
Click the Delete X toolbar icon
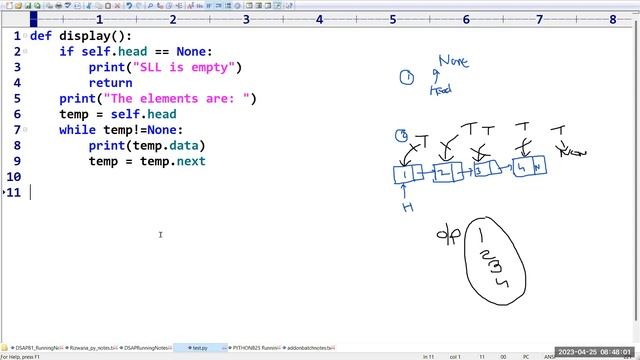point(117,6)
